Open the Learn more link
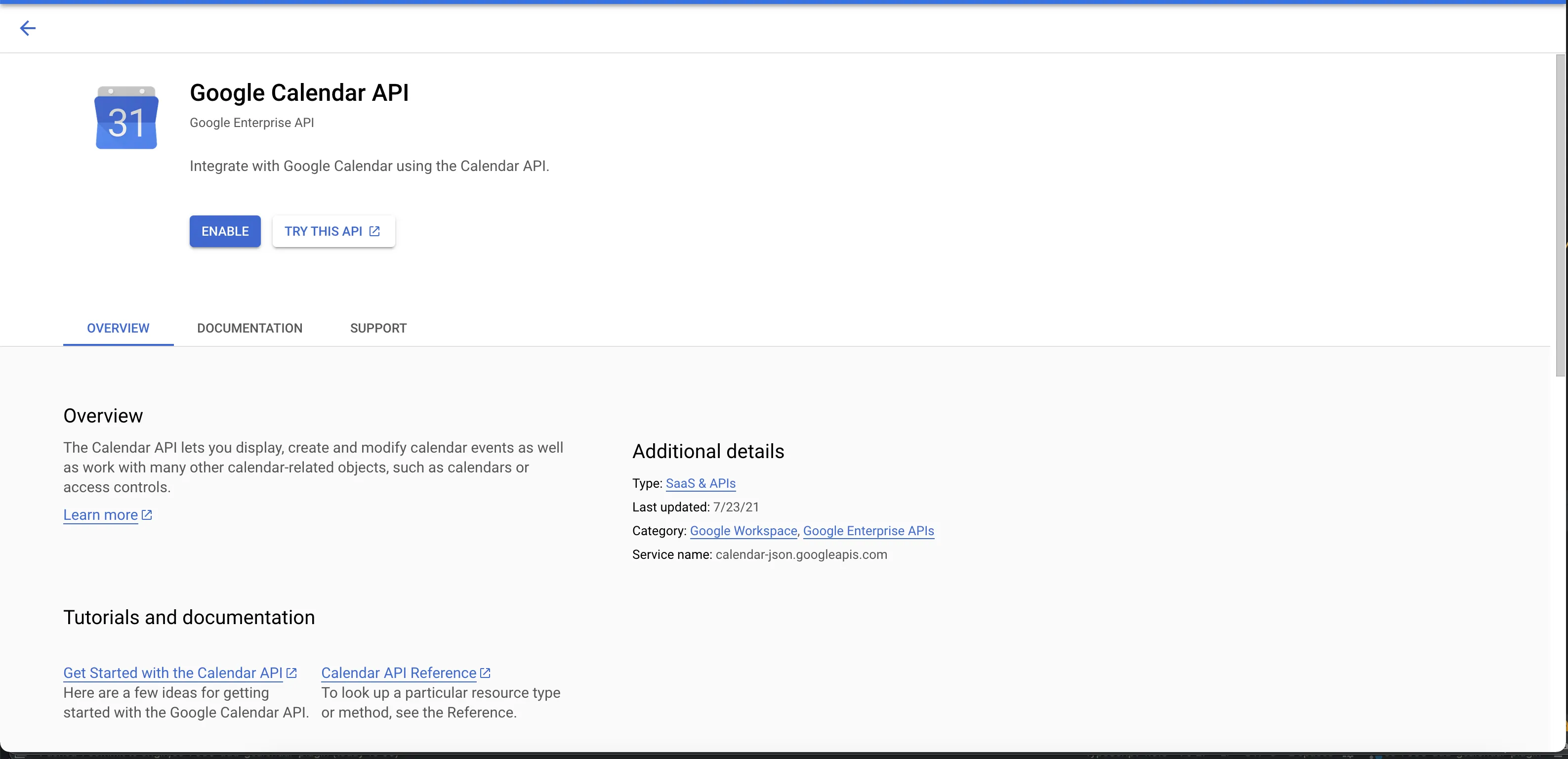The image size is (1568, 759). coord(101,514)
